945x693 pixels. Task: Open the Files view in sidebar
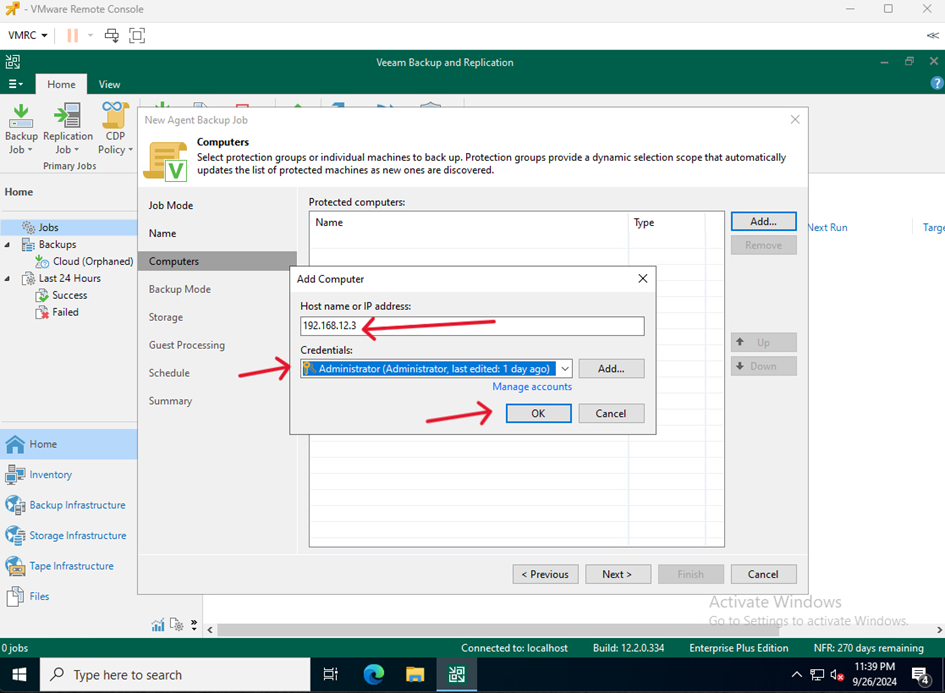click(39, 596)
